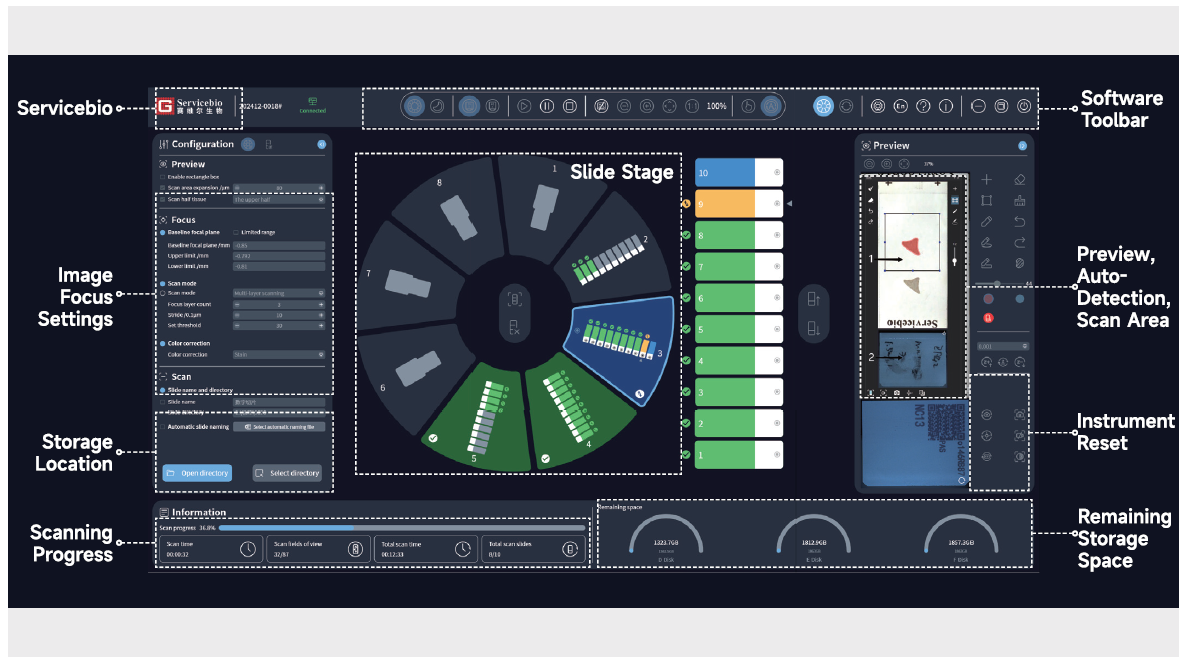1186x665 pixels.
Task: Expand the Scan mode dropdown
Action: [278, 292]
